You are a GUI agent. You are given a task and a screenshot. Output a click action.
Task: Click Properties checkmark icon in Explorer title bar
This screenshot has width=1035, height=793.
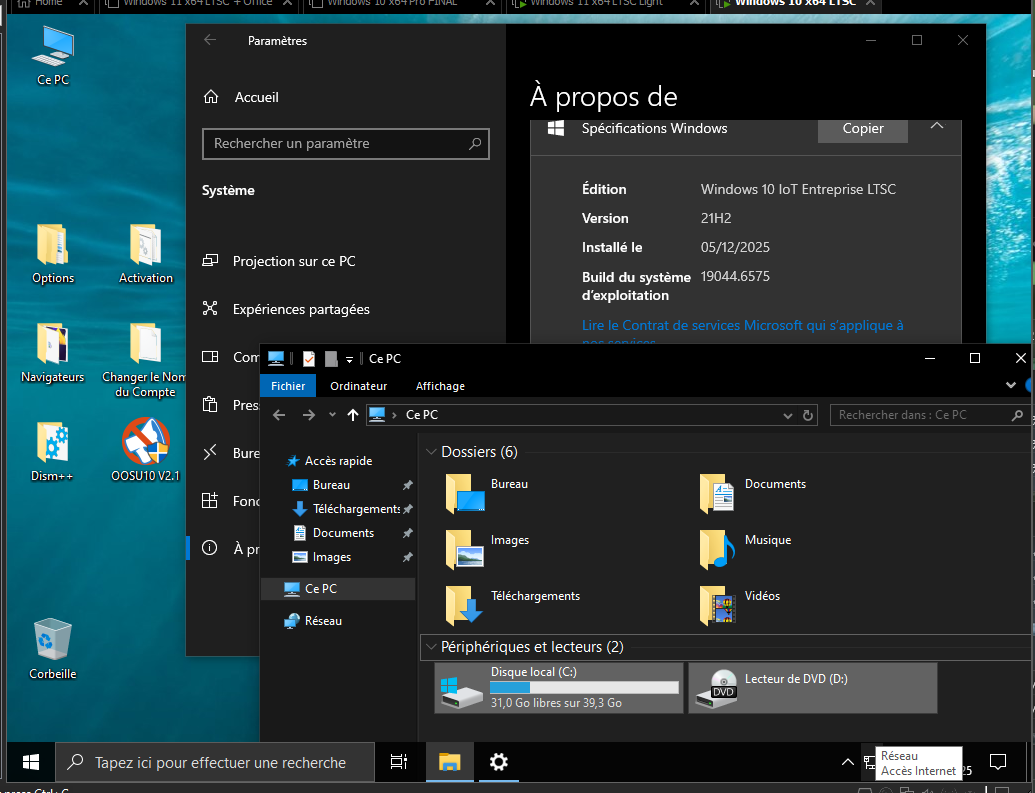point(308,359)
